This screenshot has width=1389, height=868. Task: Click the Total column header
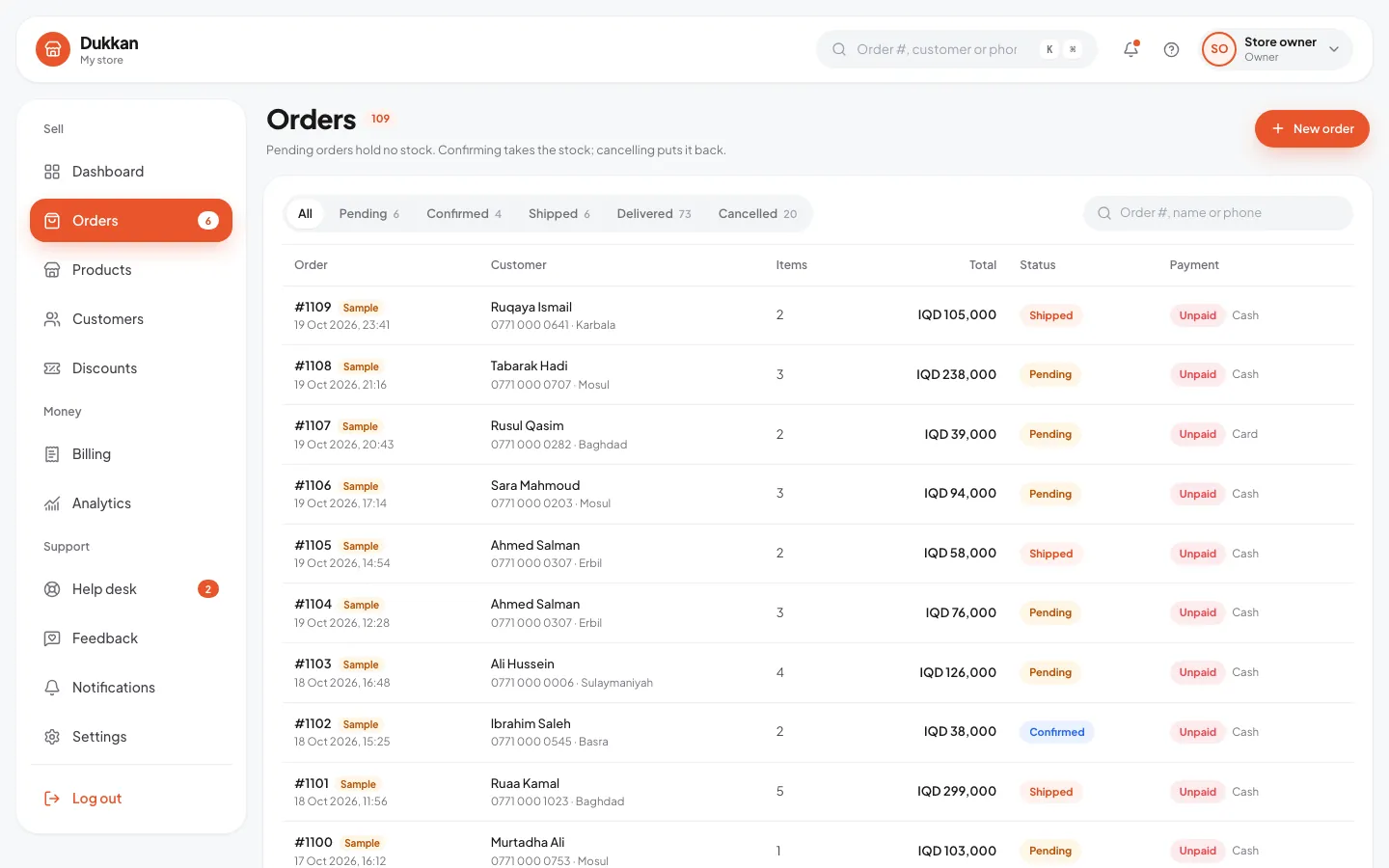983,265
